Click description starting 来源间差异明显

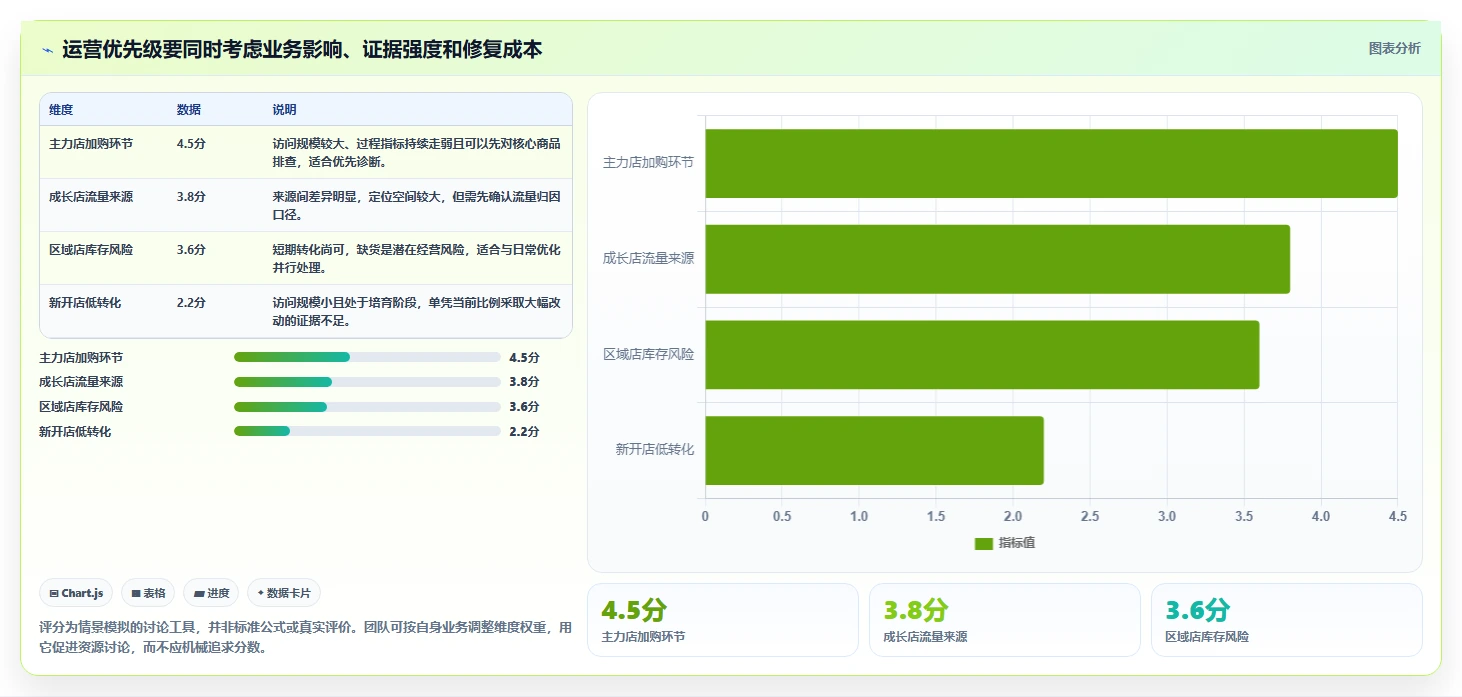(x=416, y=206)
